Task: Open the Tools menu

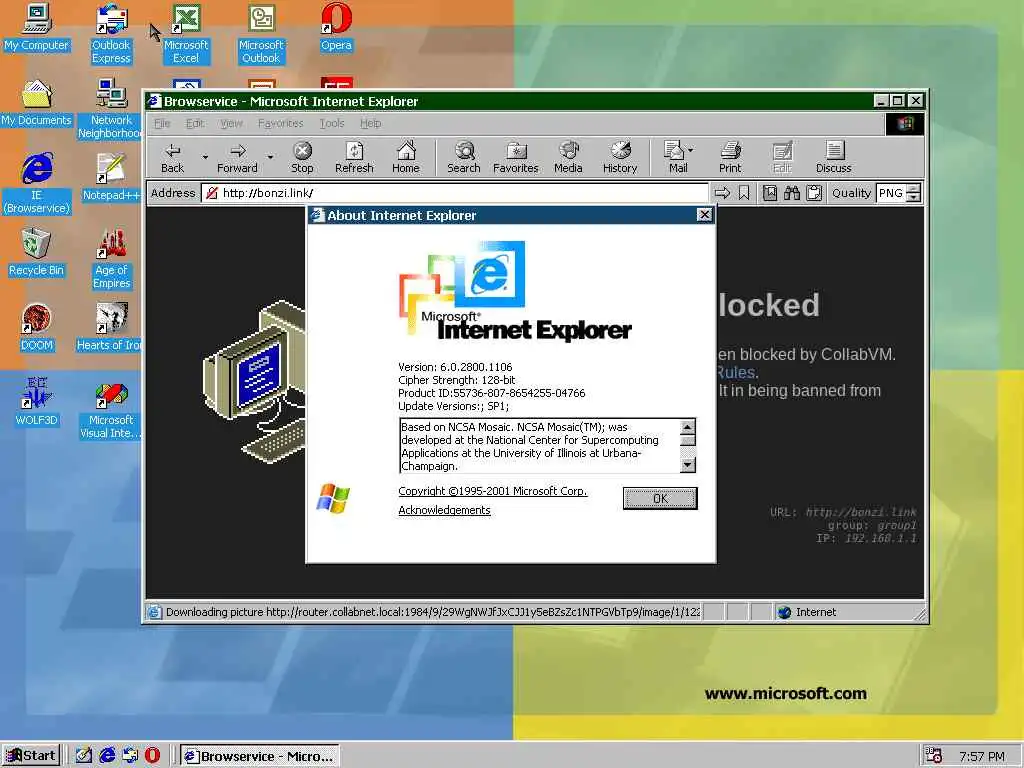Action: click(332, 123)
